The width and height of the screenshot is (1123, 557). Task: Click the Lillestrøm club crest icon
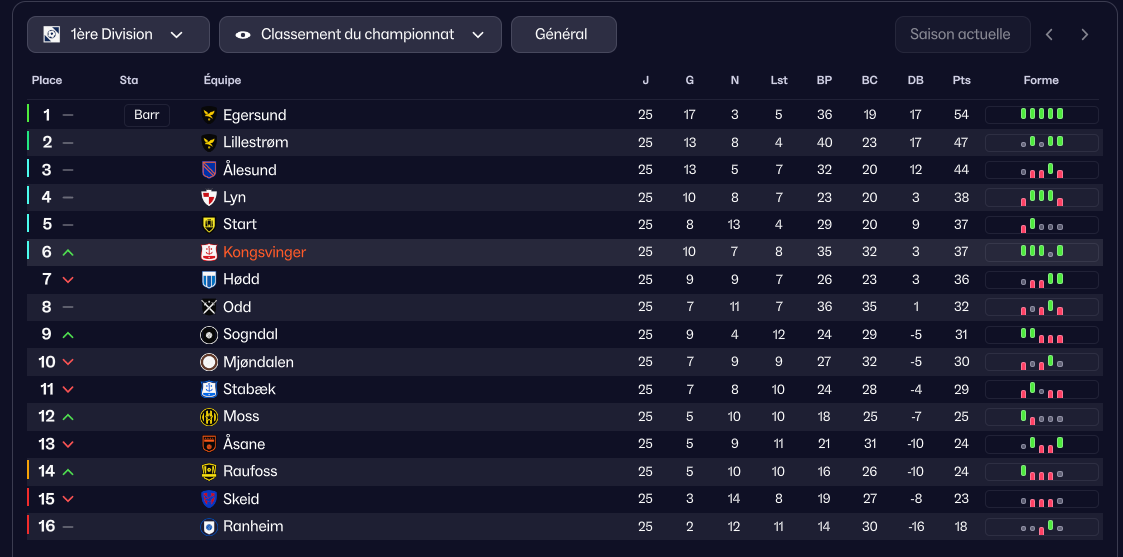point(209,143)
